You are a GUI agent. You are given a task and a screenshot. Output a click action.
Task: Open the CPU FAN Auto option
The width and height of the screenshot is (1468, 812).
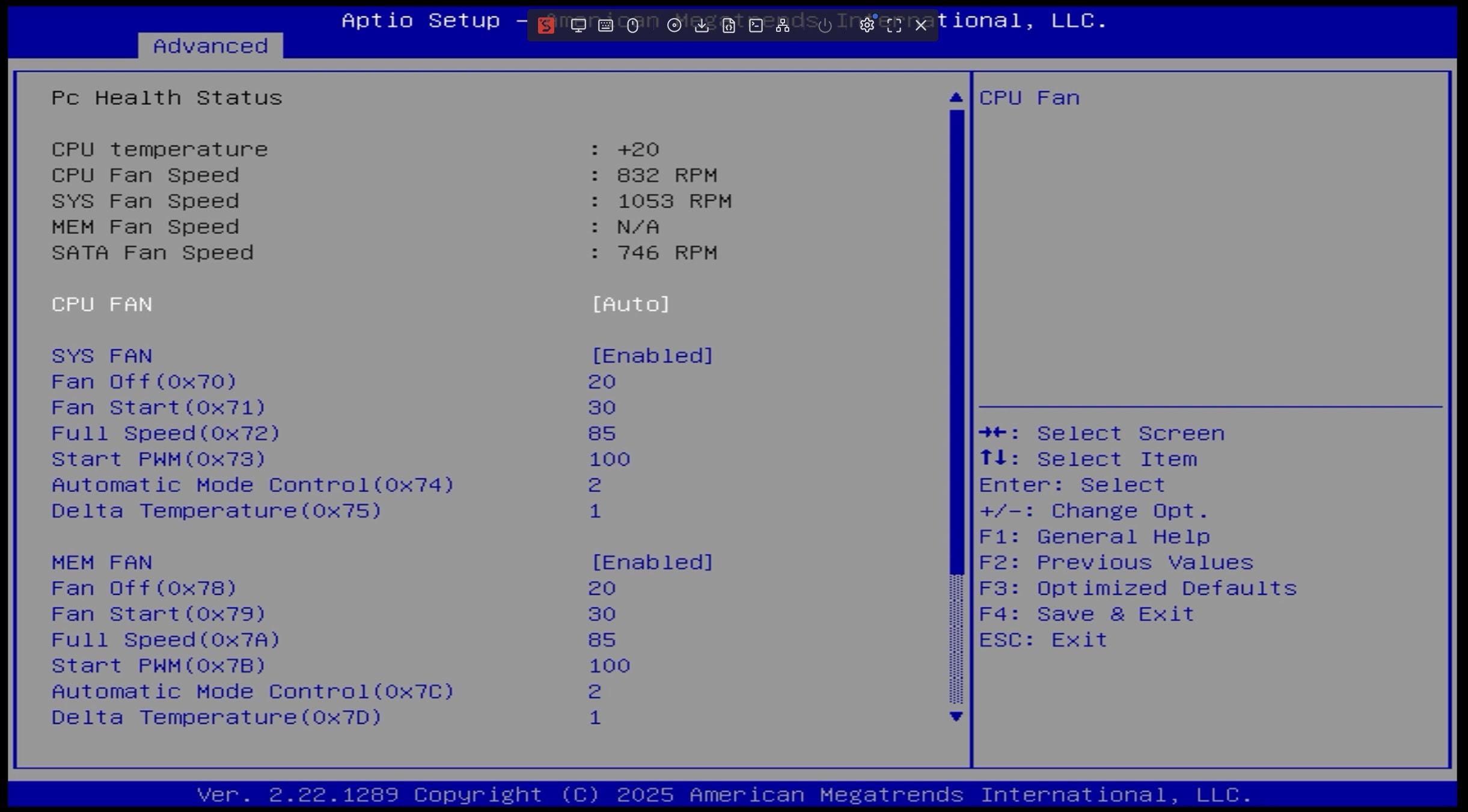pyautogui.click(x=630, y=304)
